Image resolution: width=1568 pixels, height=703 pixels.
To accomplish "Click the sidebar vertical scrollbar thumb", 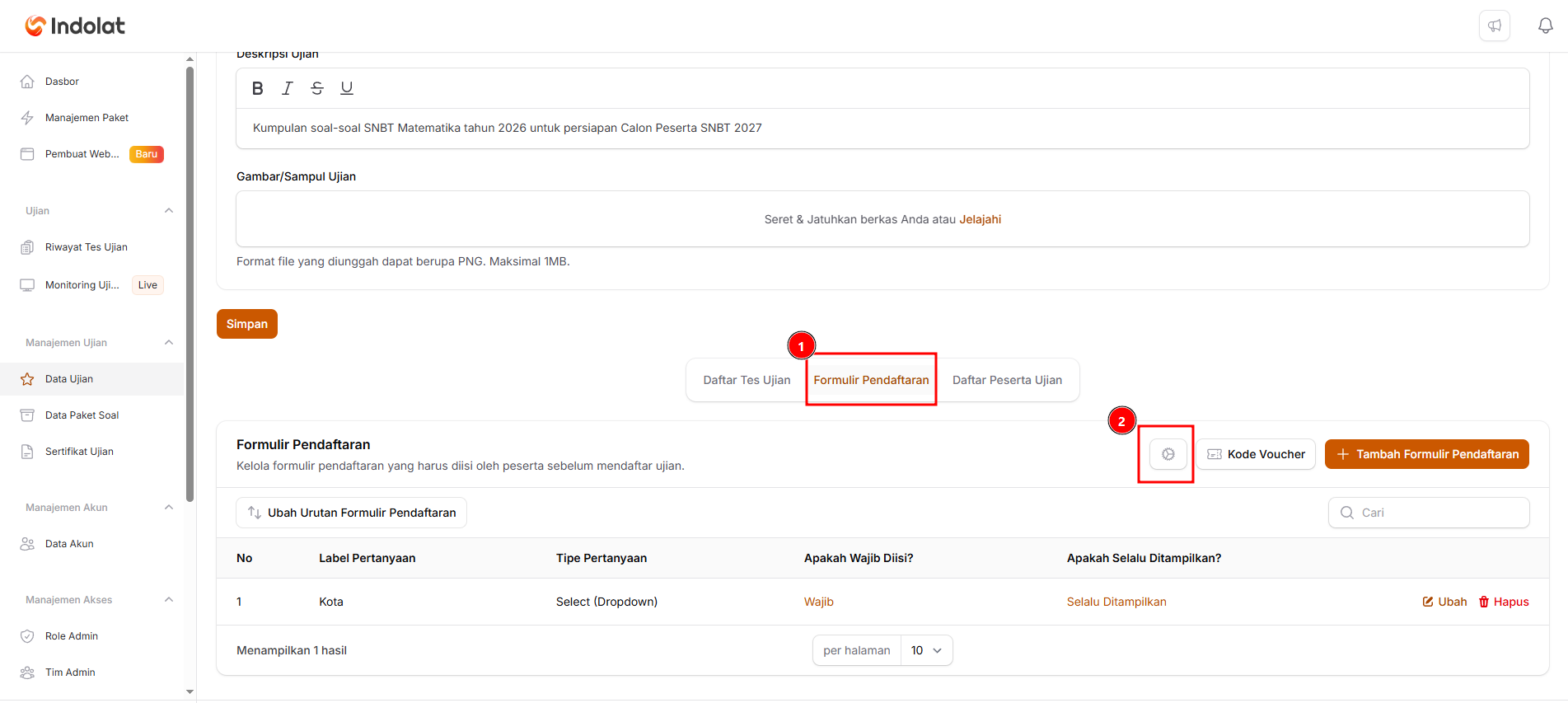I will [x=190, y=284].
